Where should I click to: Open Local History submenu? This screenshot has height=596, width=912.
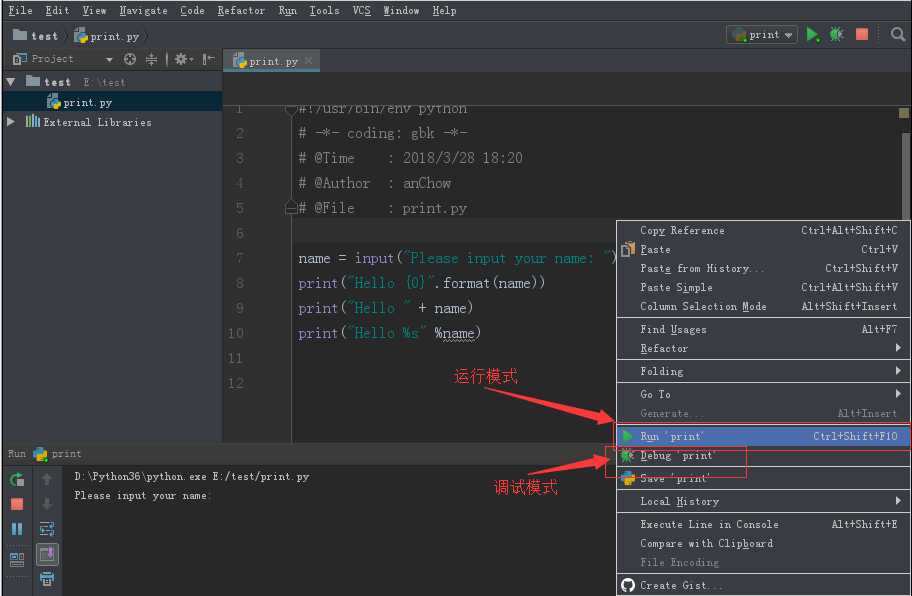coord(763,501)
